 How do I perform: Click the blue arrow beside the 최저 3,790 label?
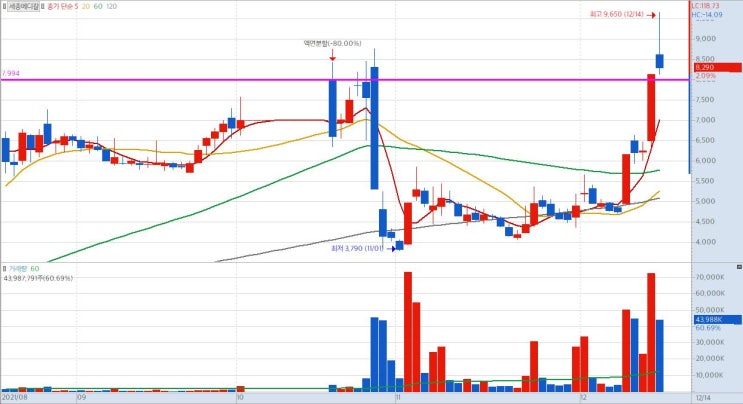pyautogui.click(x=391, y=249)
